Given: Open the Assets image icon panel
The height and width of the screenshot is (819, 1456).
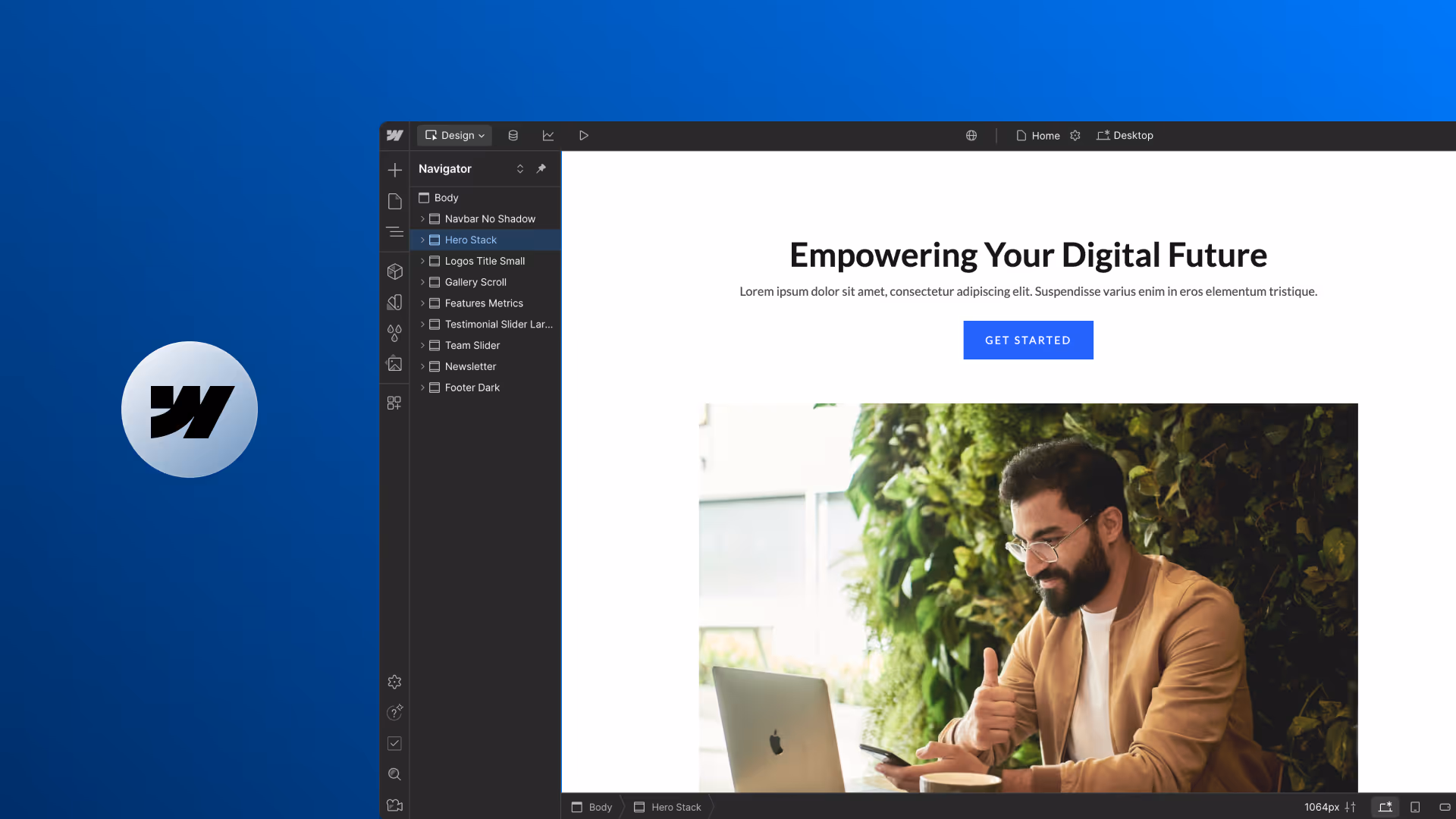Looking at the screenshot, I should pos(394,364).
